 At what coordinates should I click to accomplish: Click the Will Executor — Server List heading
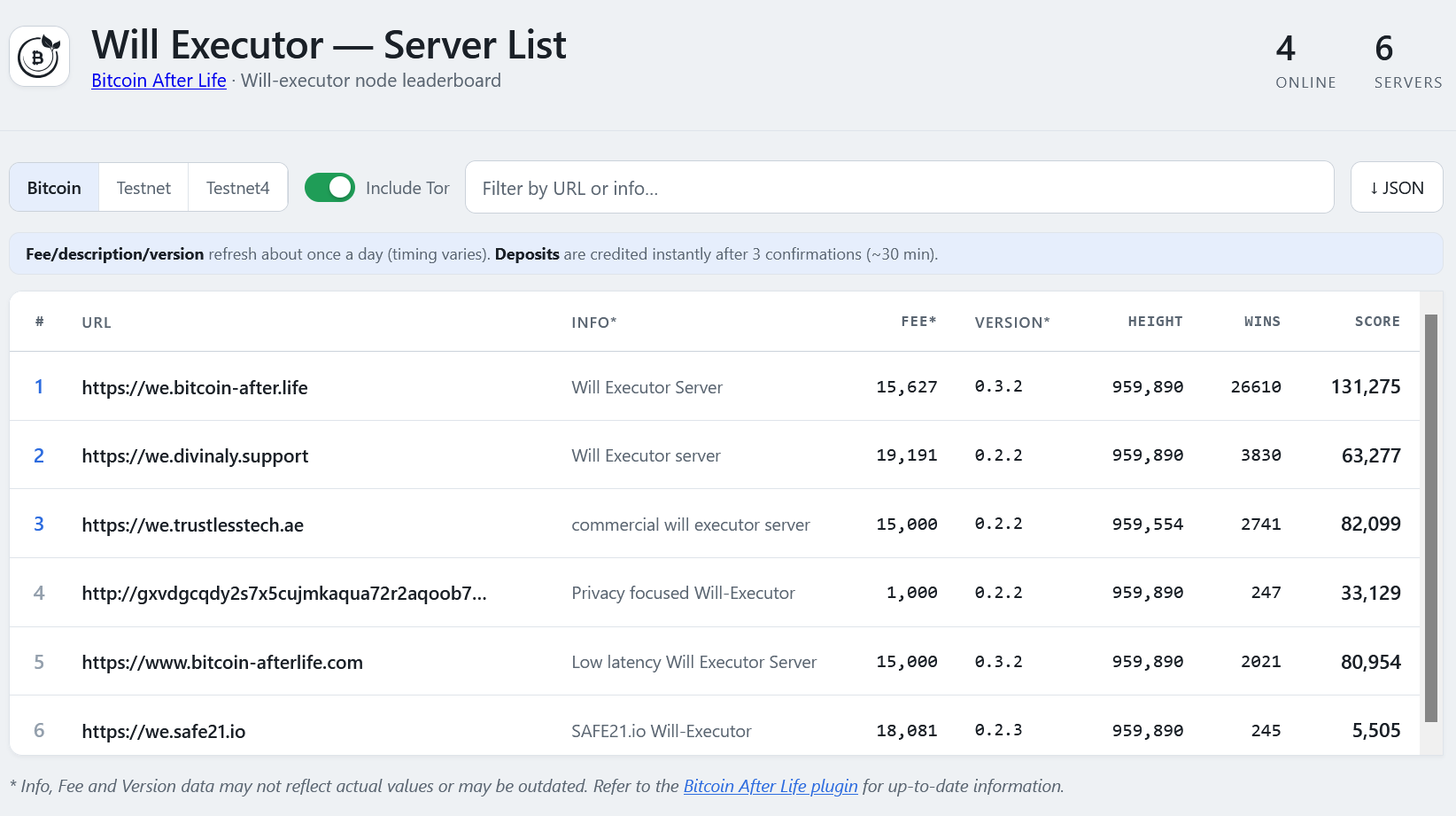(329, 44)
